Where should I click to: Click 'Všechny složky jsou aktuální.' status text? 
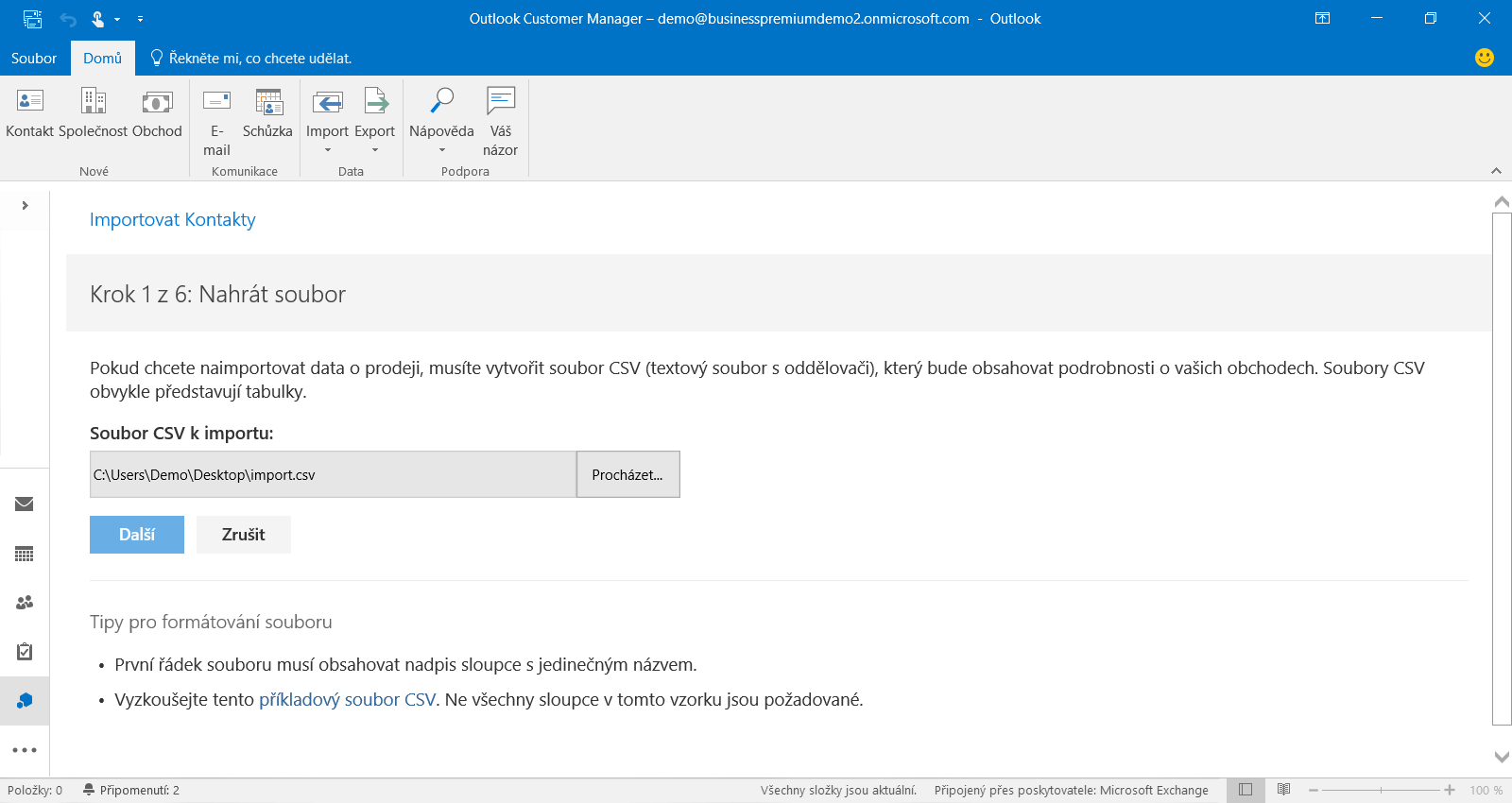point(838,790)
